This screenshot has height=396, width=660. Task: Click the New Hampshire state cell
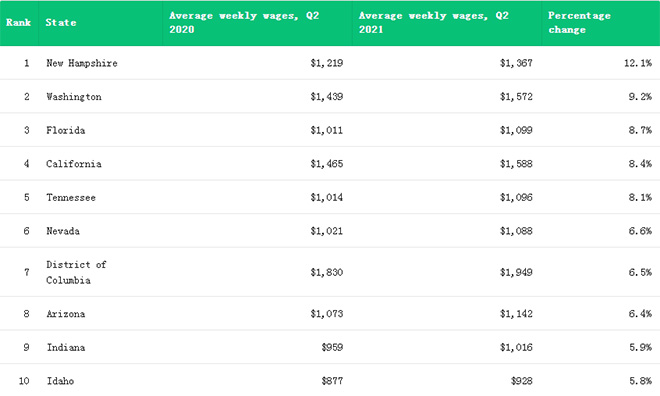82,63
